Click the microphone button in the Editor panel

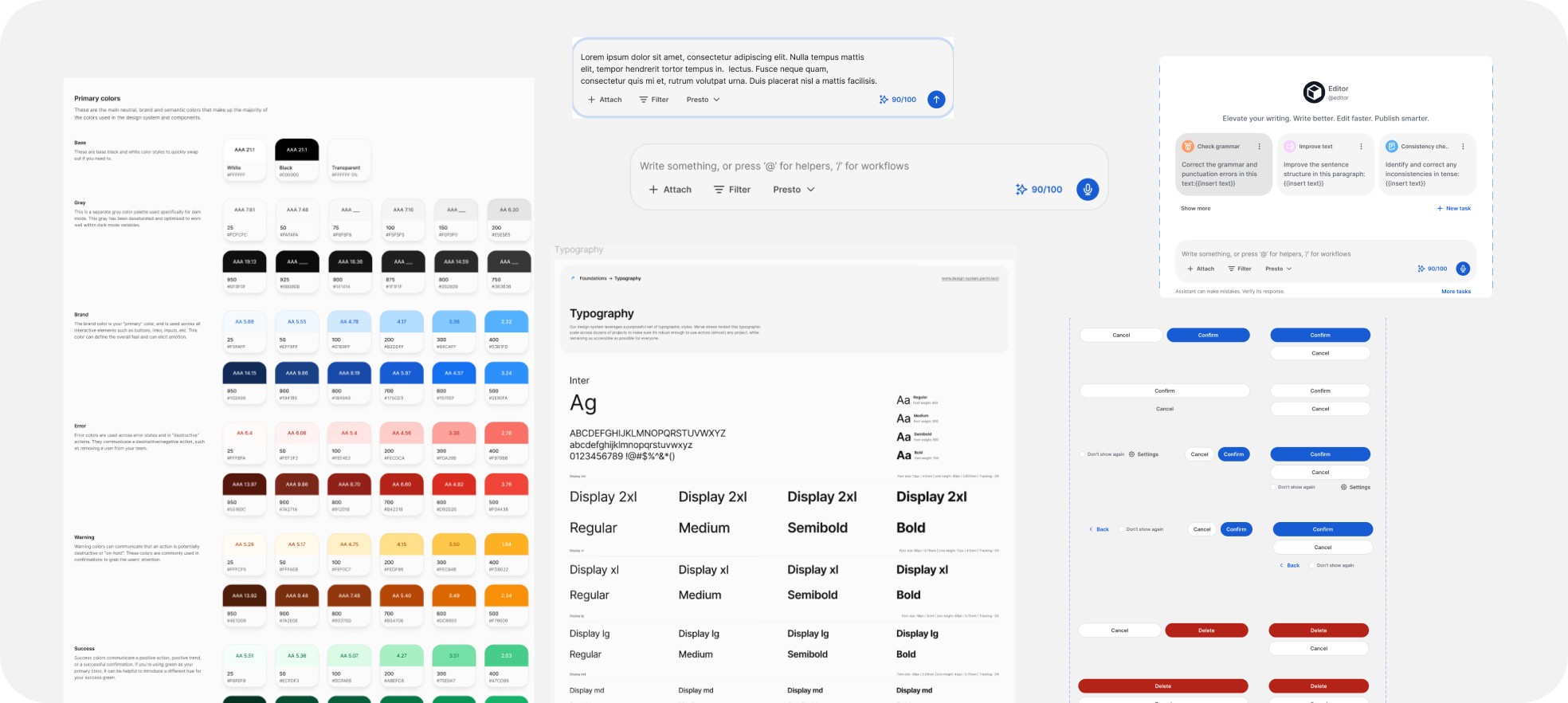tap(1463, 269)
